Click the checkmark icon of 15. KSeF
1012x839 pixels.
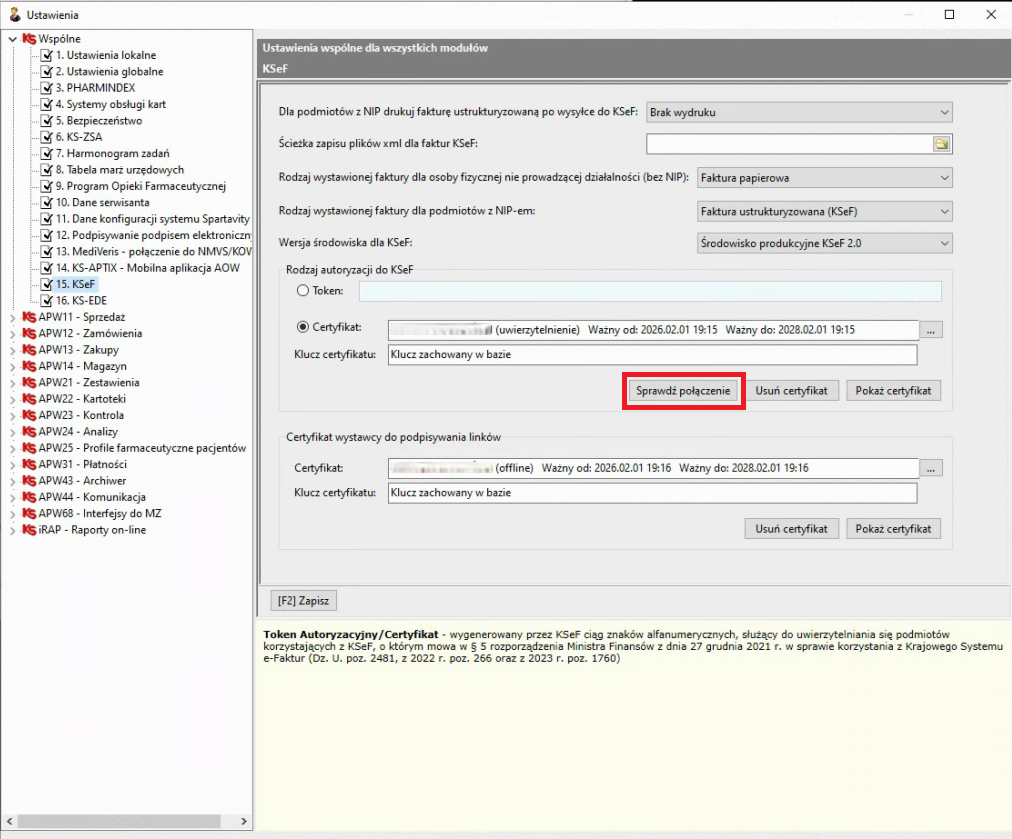click(x=46, y=284)
